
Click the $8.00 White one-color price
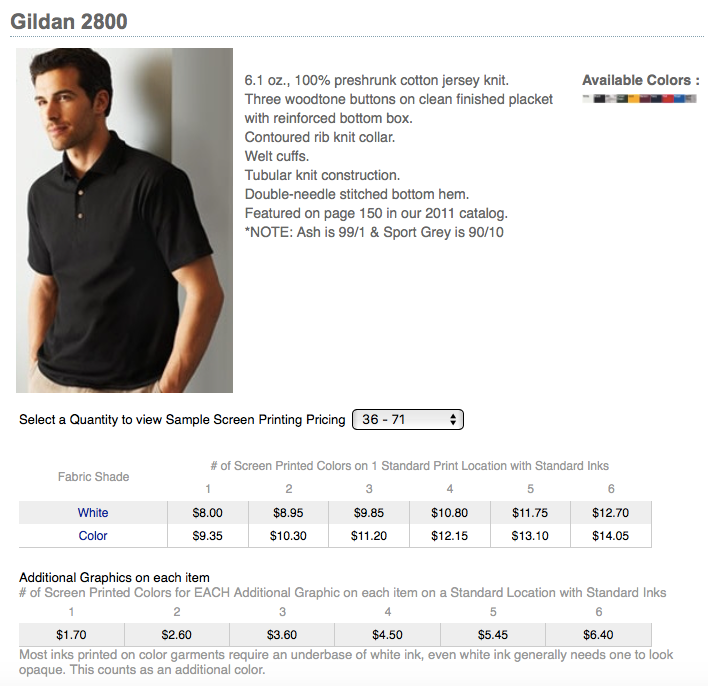[207, 513]
